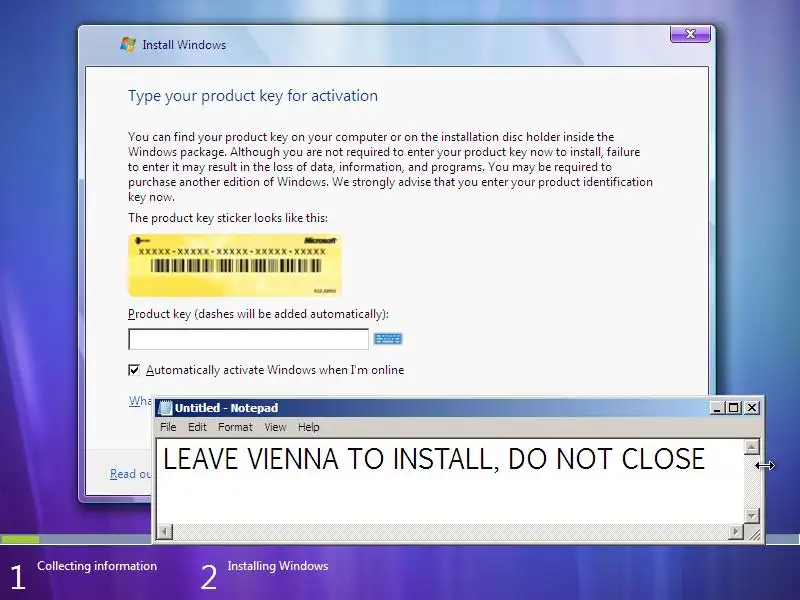Click the green installation progress bar

click(20, 539)
